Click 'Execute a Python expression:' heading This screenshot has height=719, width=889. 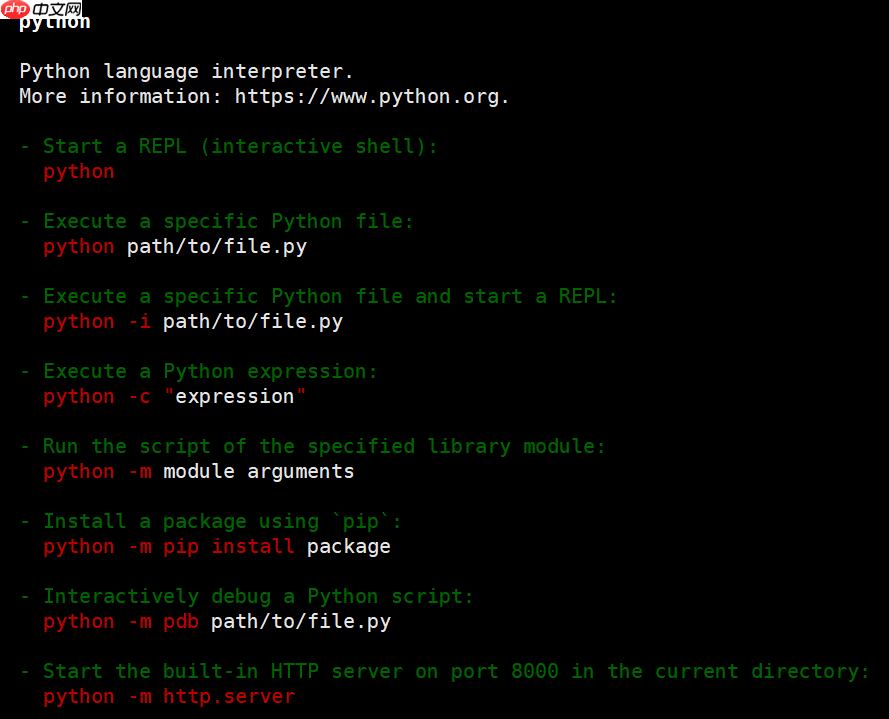point(210,371)
